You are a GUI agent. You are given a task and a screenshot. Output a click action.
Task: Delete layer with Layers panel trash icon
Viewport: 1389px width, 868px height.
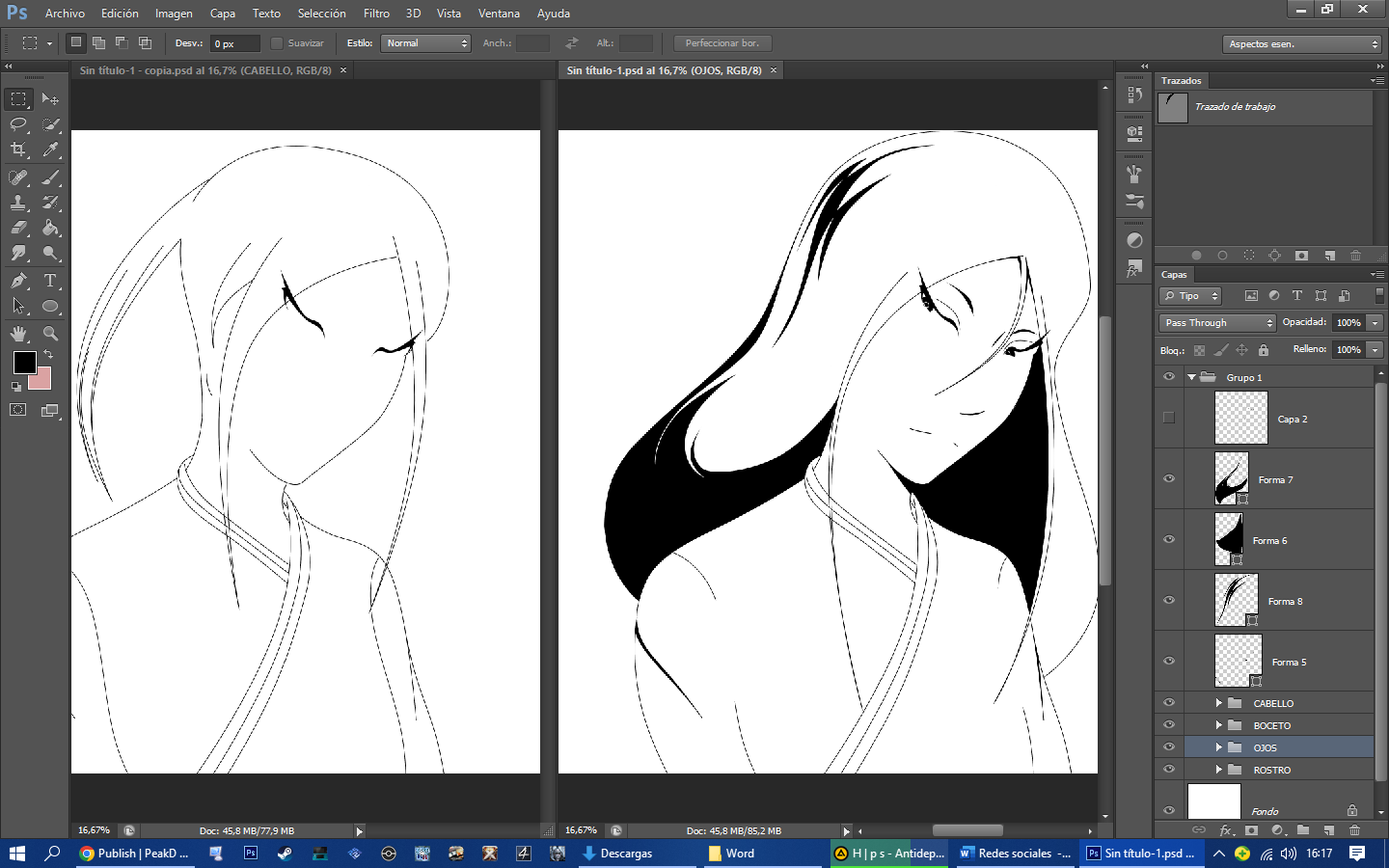click(1354, 829)
